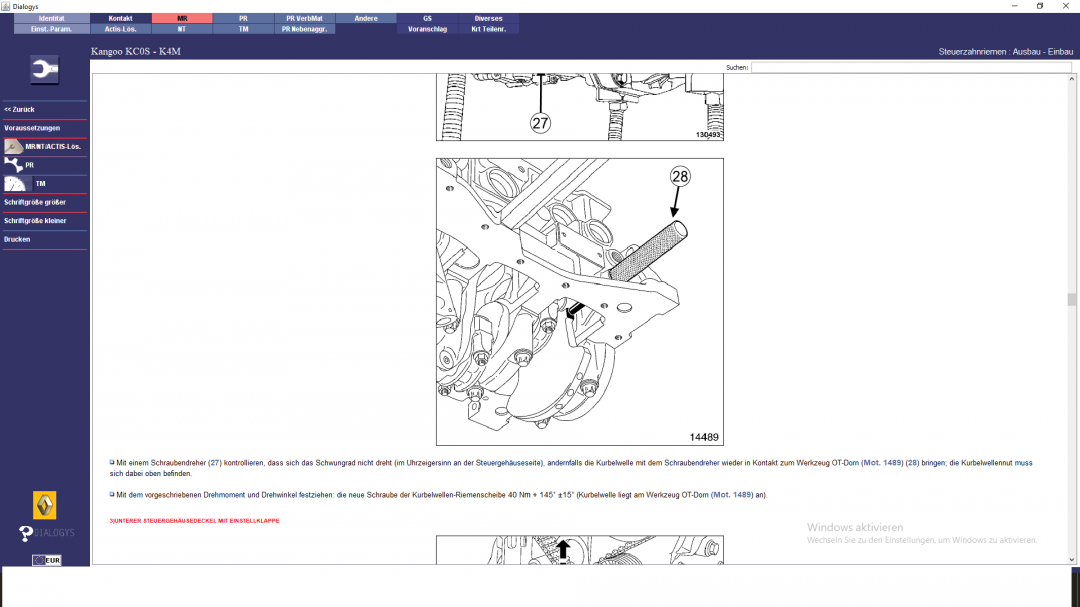
Task: Click the scrollbar down arrow
Action: coord(1072,559)
